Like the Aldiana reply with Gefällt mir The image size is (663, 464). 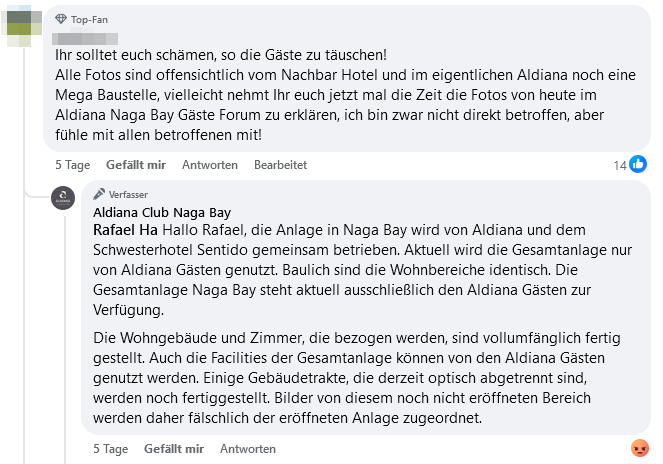pos(174,449)
